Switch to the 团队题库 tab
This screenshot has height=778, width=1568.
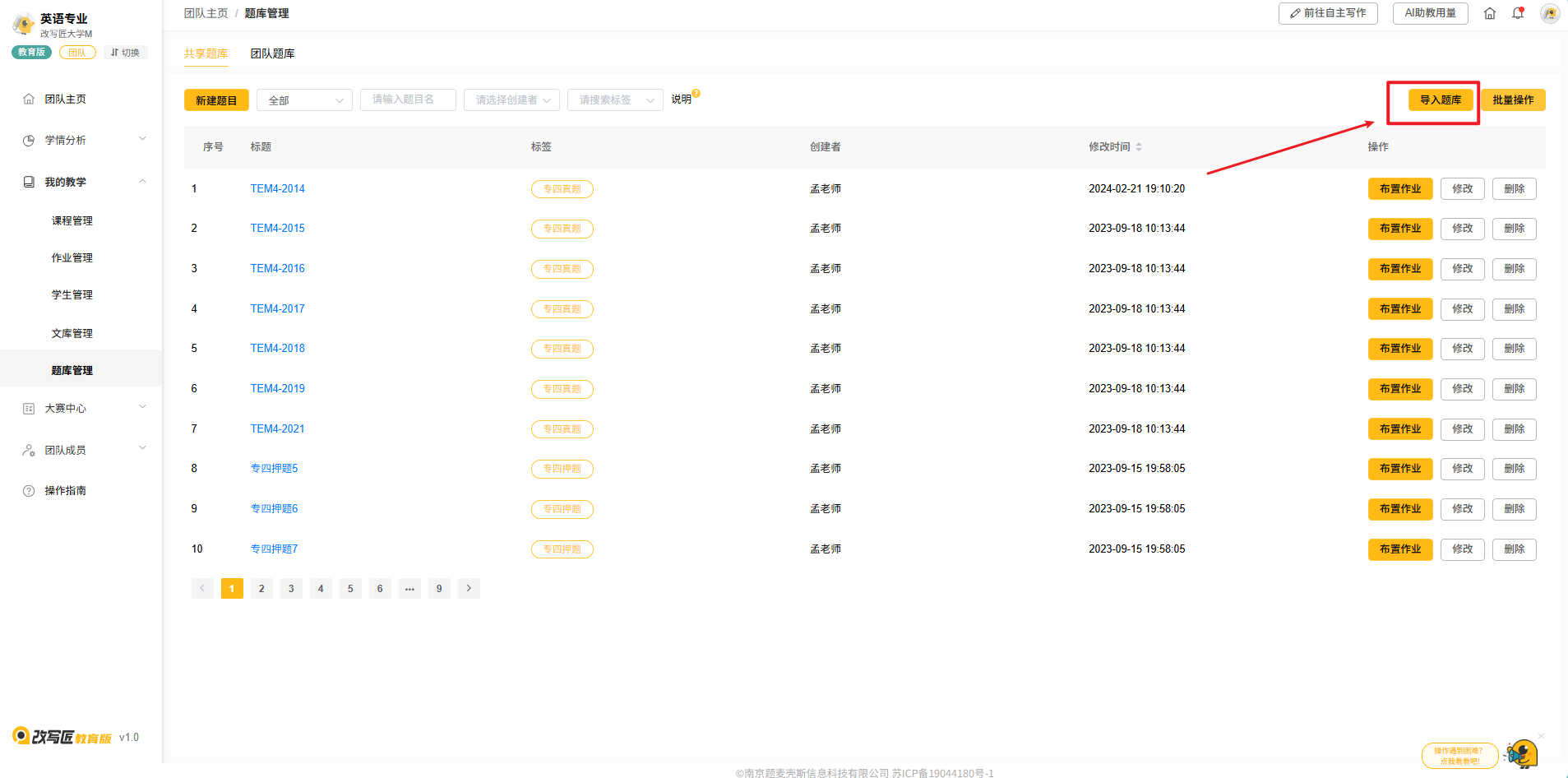click(272, 53)
